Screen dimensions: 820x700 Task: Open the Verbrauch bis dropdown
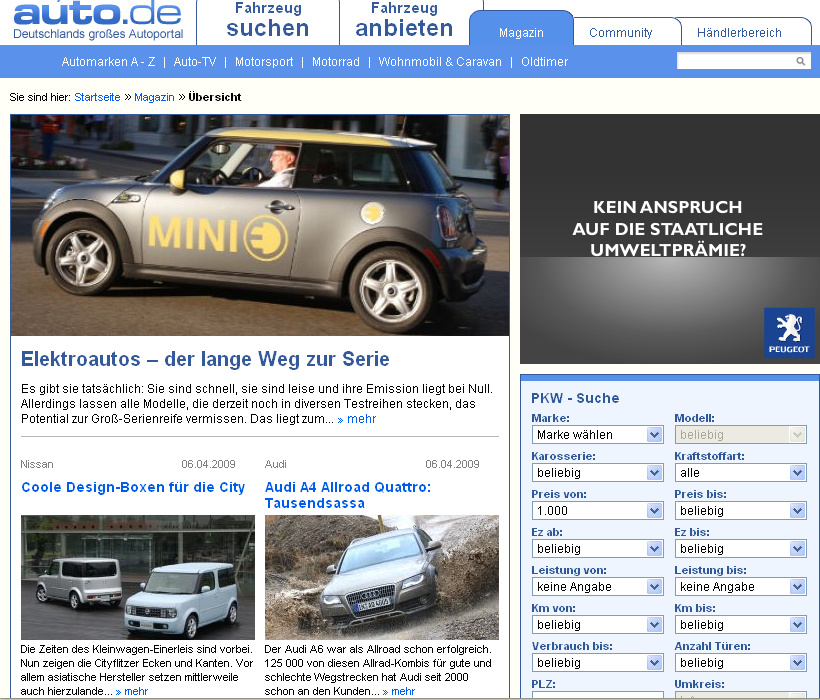coord(597,663)
